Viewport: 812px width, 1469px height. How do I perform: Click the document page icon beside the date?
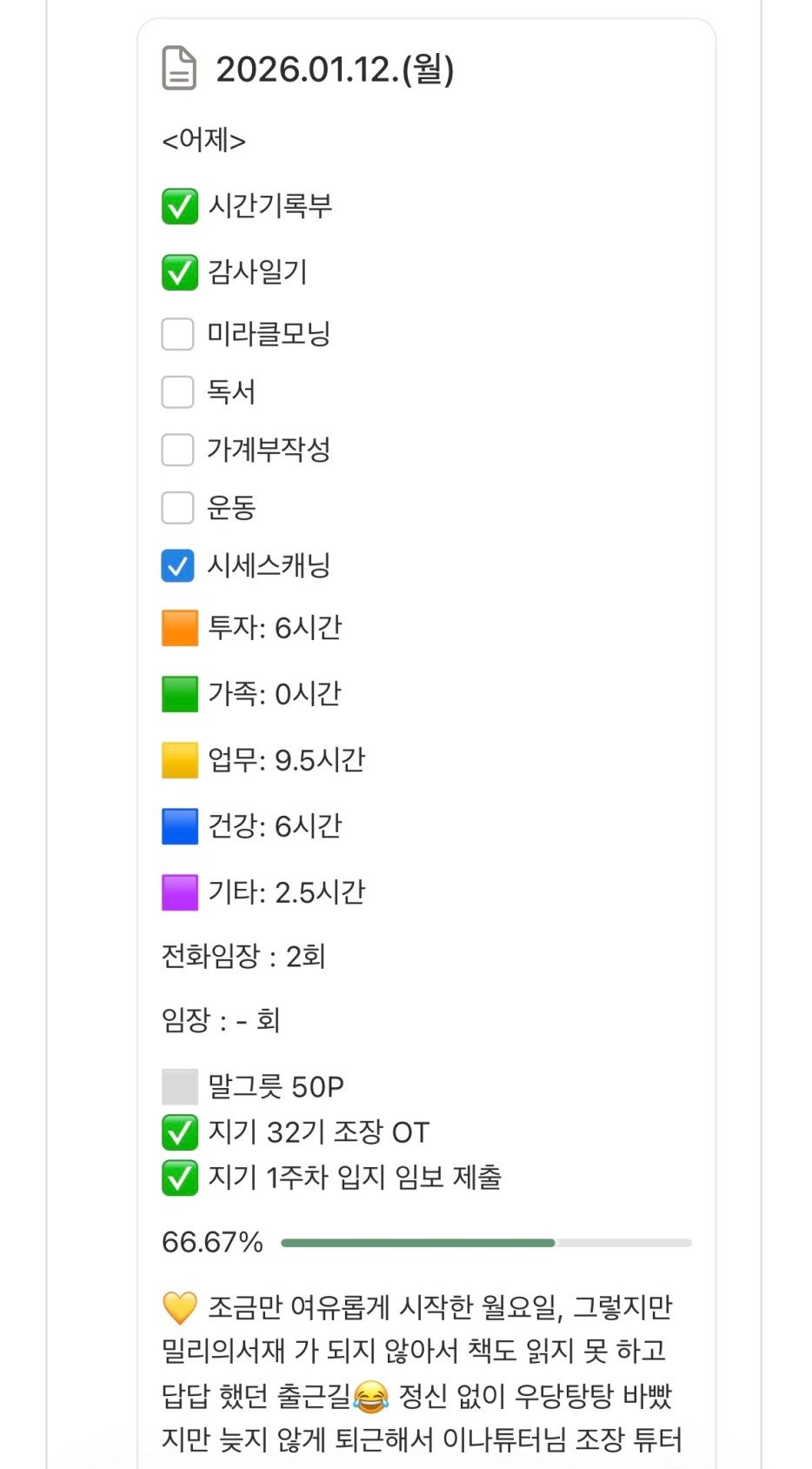click(x=179, y=69)
